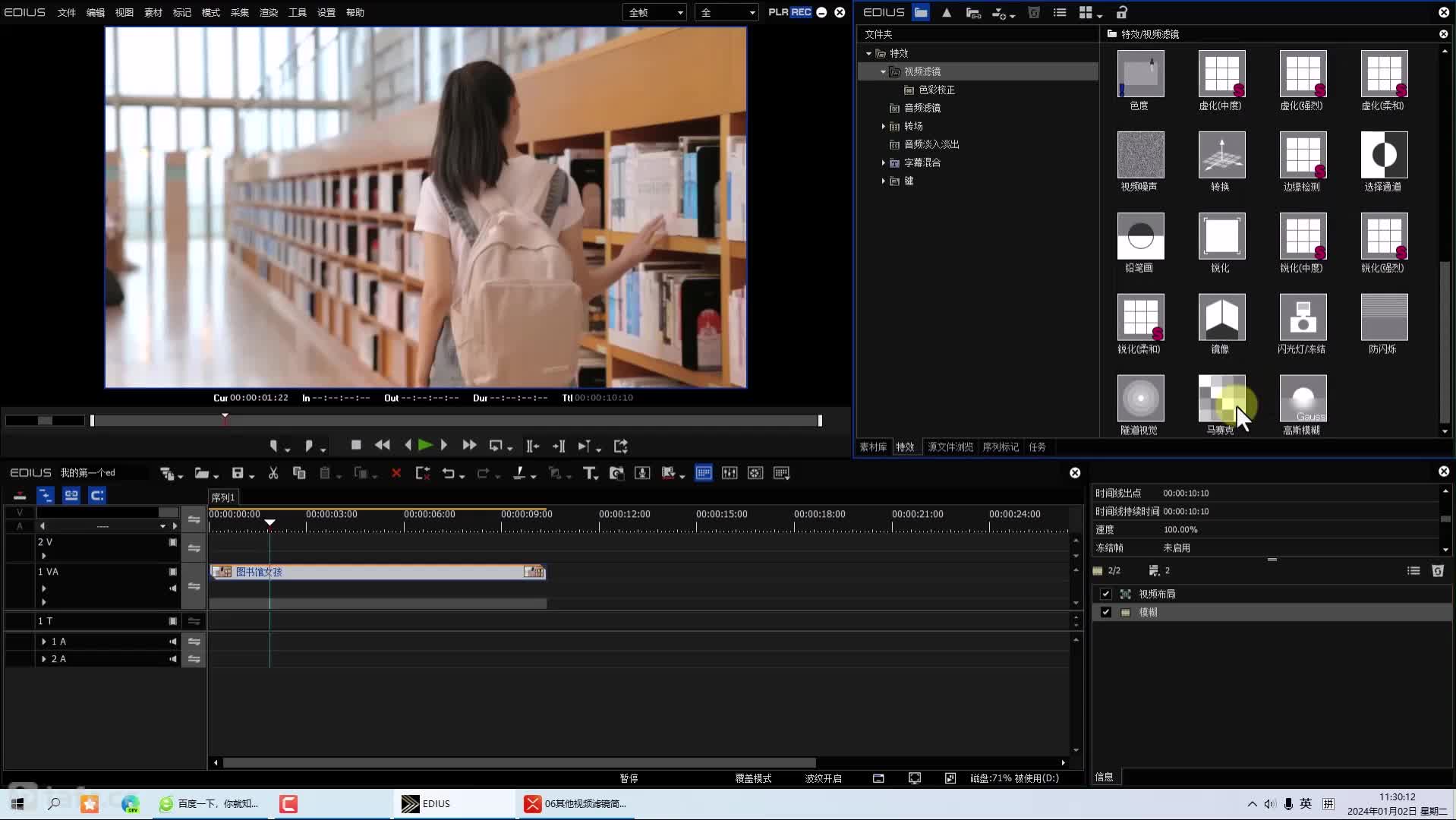Switch to the 序列标记 tab

coord(1001,447)
